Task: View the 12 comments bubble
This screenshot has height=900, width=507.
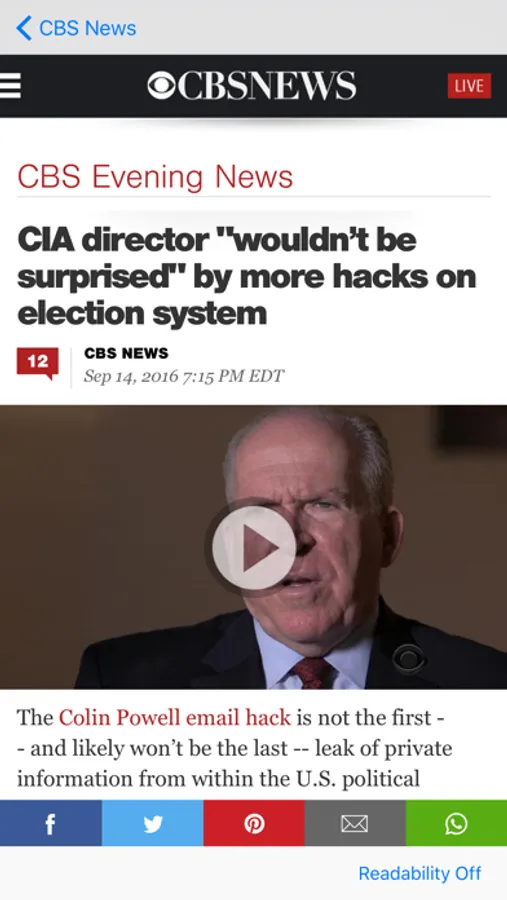Action: 37,363
